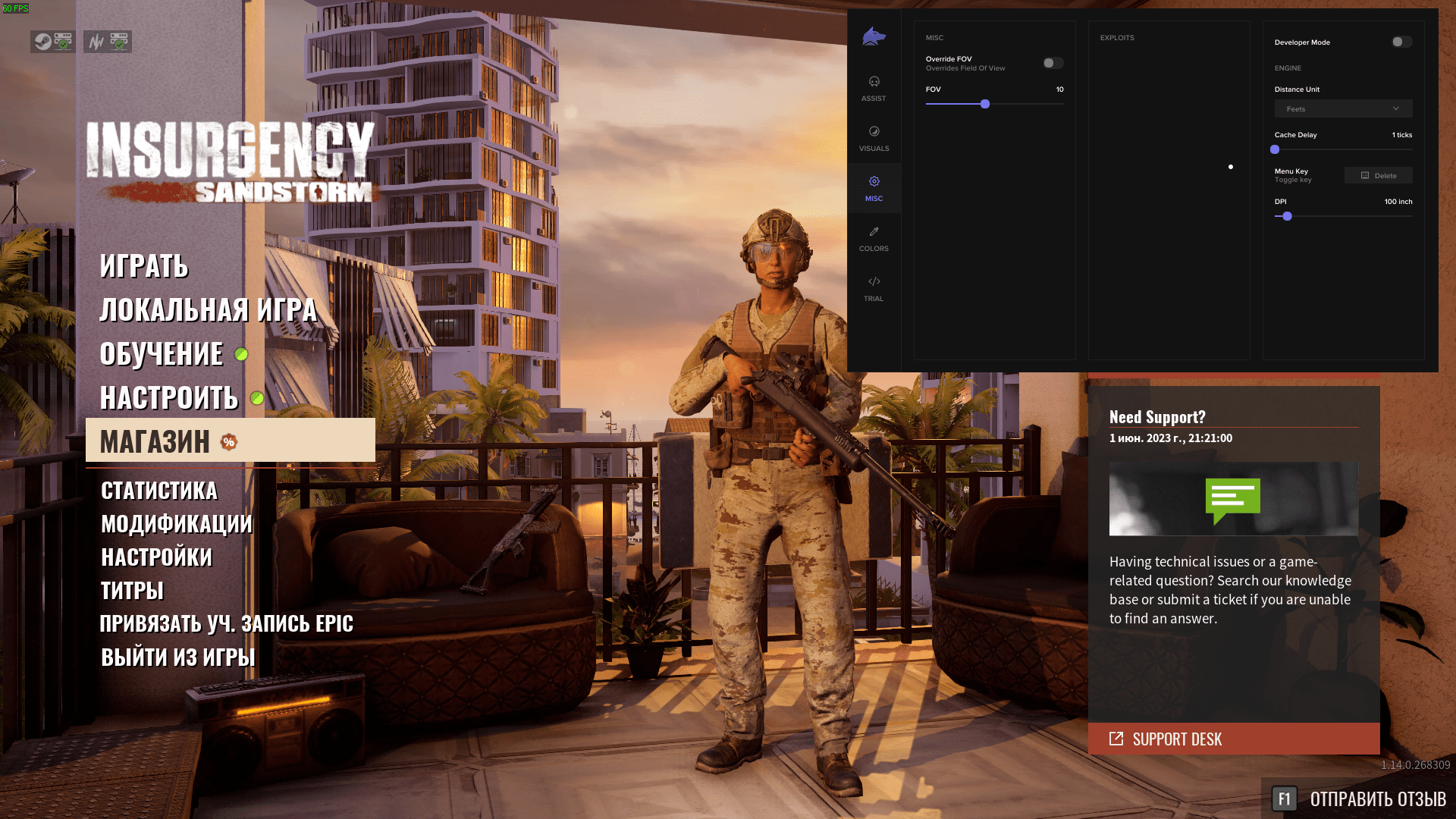Enable Developer Mode toggle

pos(1401,42)
